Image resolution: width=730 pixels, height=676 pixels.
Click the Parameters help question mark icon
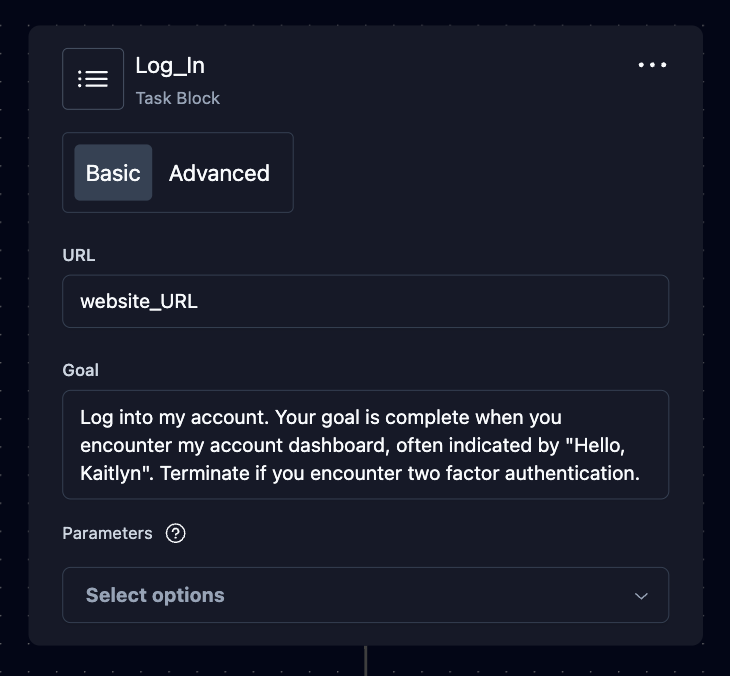176,533
